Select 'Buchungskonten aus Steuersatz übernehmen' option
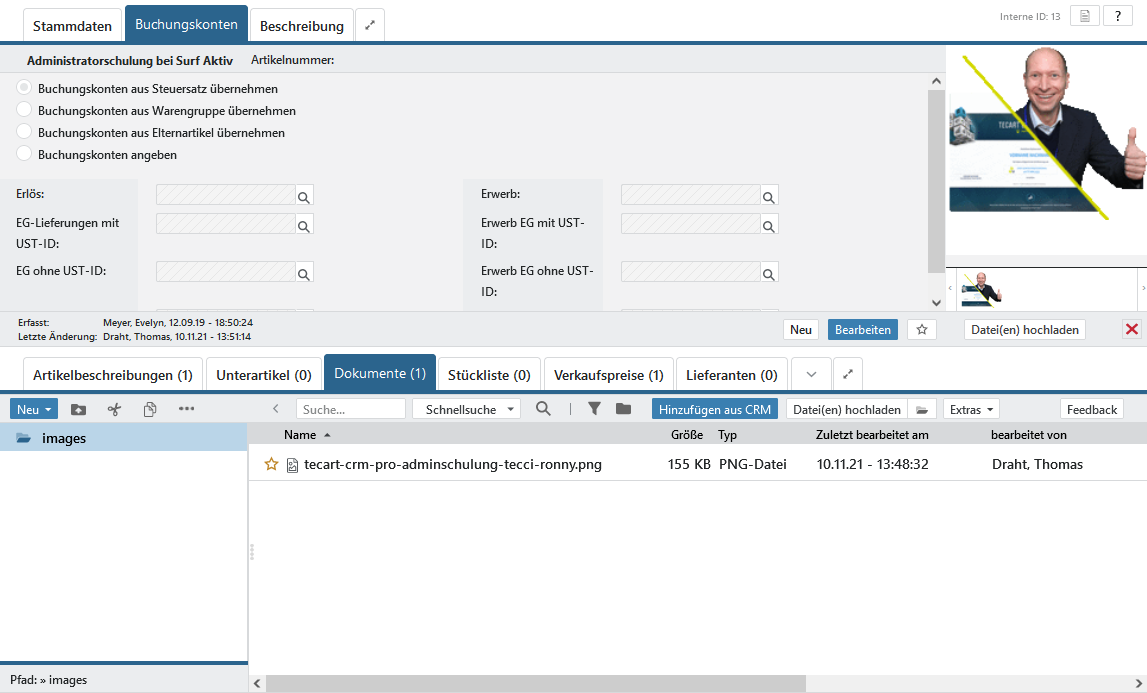This screenshot has height=693, width=1147. click(x=25, y=88)
